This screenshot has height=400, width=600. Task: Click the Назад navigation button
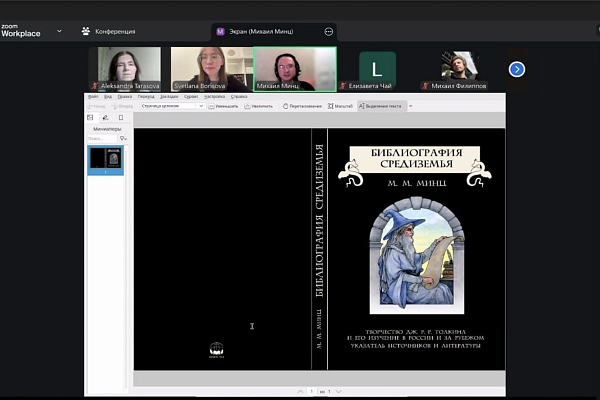tap(97, 105)
